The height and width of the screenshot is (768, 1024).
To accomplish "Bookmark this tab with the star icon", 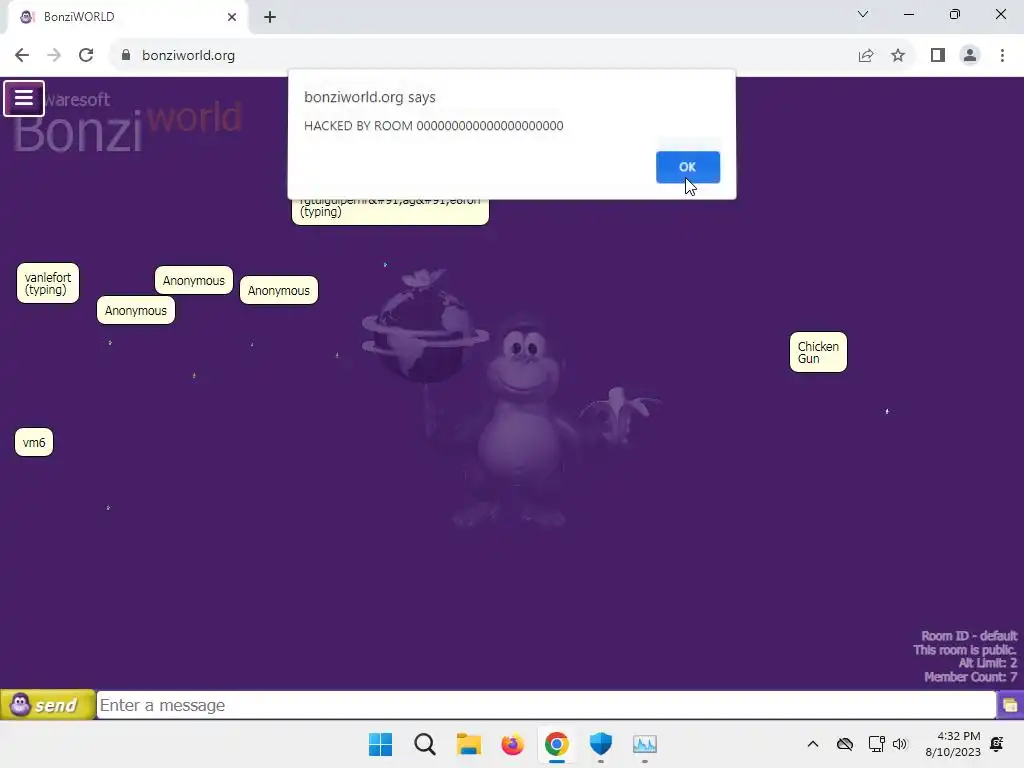I will pos(898,56).
